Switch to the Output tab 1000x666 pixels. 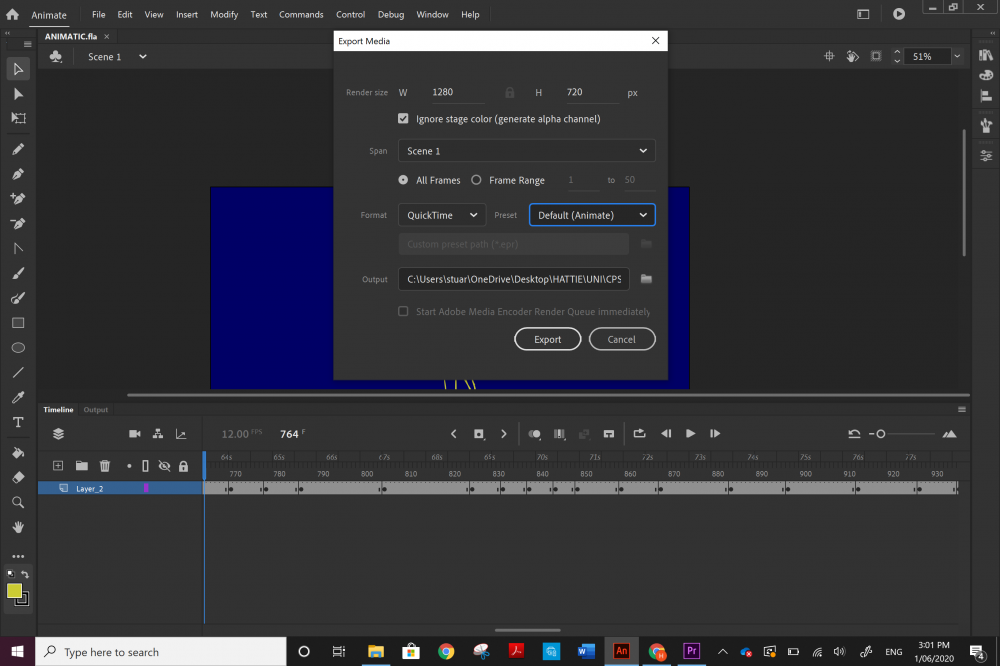coord(96,410)
